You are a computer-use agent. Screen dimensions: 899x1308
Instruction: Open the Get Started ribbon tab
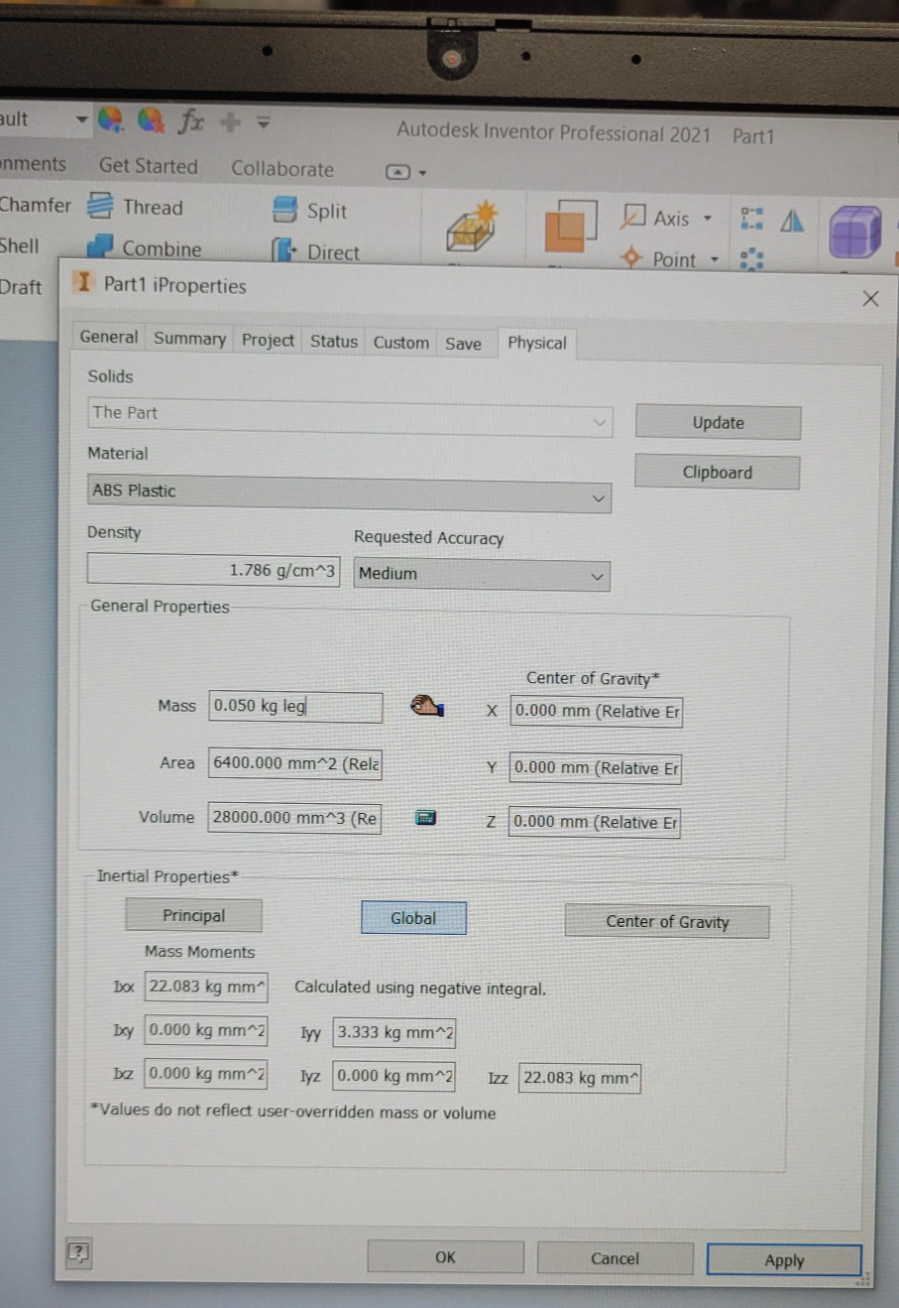148,166
